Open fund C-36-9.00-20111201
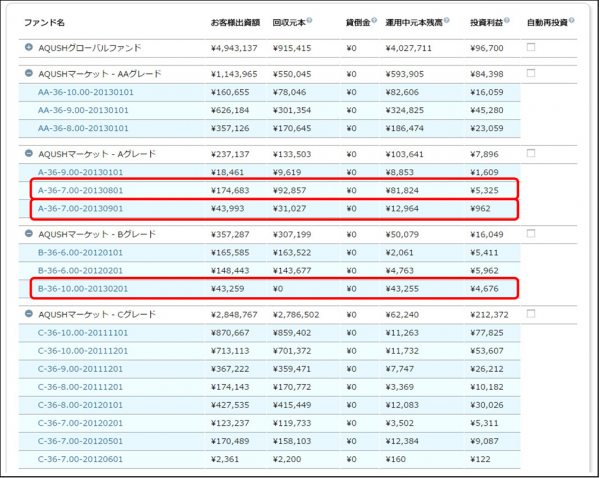600x478 pixels. 80,369
